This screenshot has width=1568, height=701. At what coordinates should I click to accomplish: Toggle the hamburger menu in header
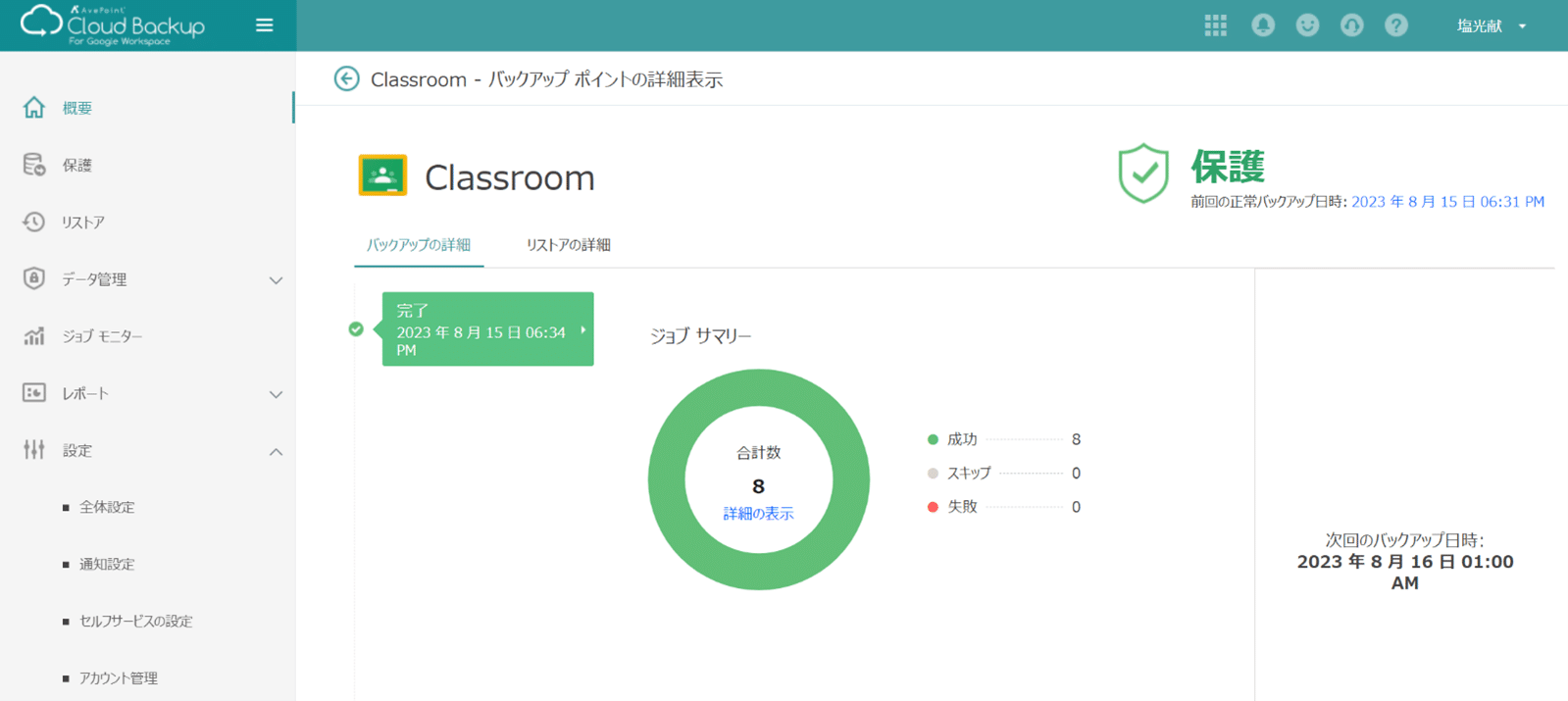pyautogui.click(x=265, y=25)
